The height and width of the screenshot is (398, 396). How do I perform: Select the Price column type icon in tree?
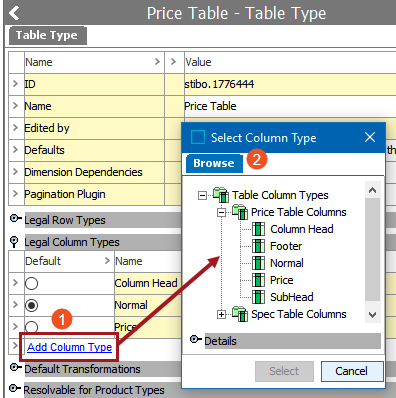click(x=259, y=280)
